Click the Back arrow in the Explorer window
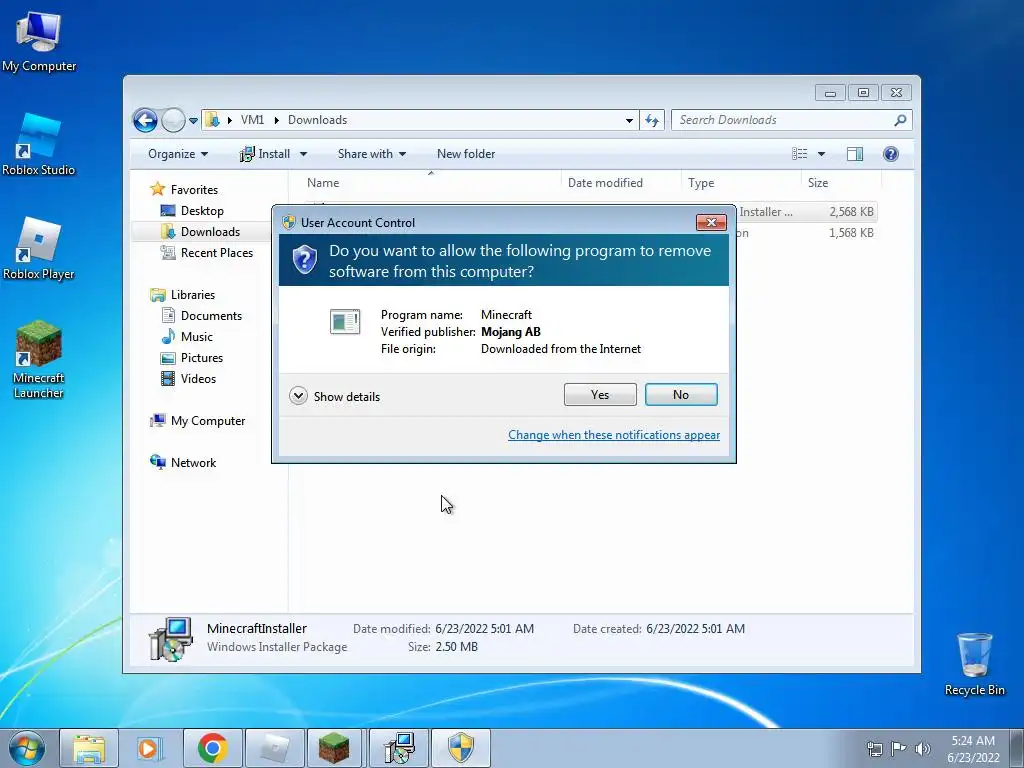Image resolution: width=1024 pixels, height=768 pixels. coord(145,120)
